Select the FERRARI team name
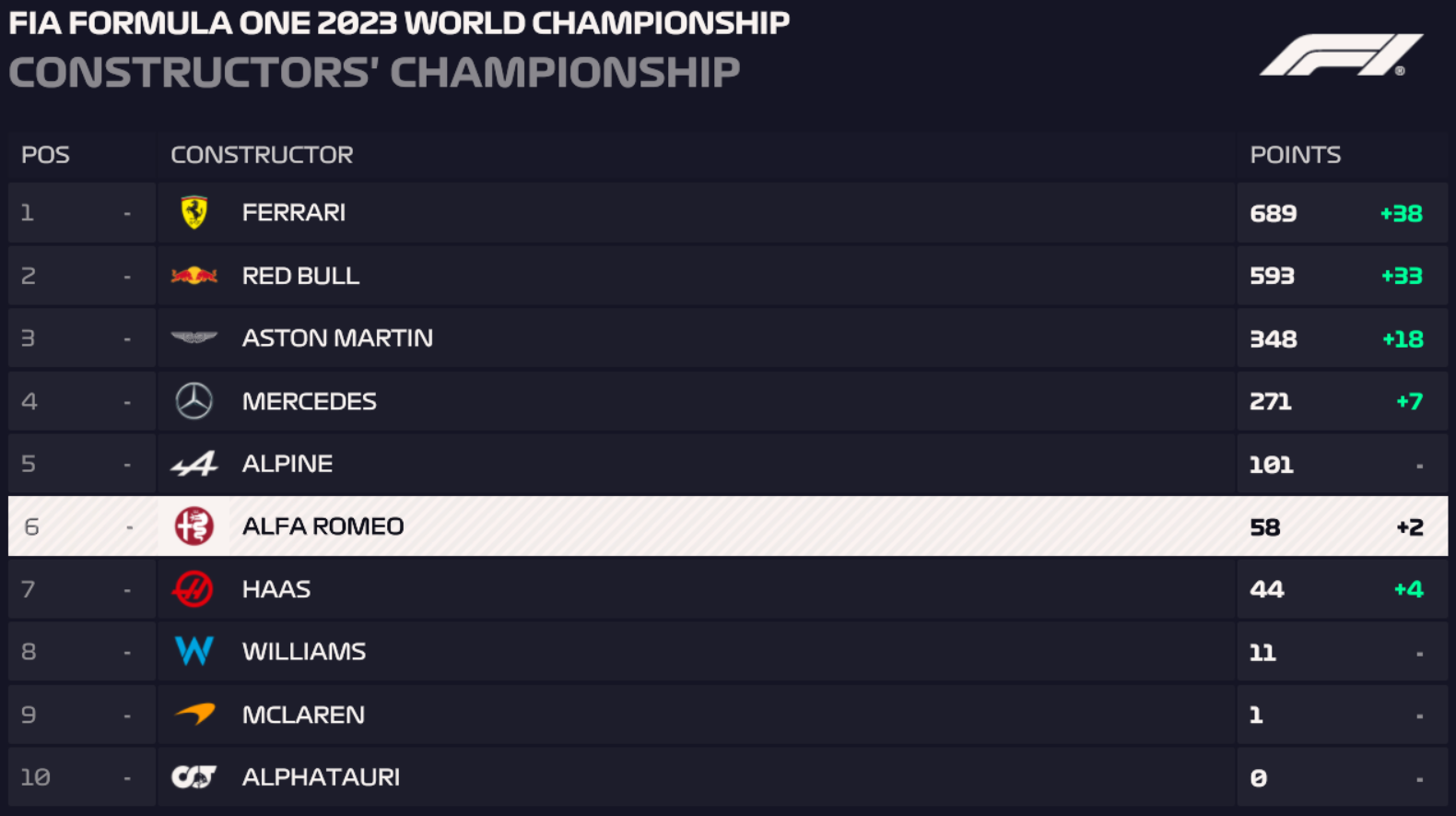This screenshot has height=816, width=1456. pos(293,213)
